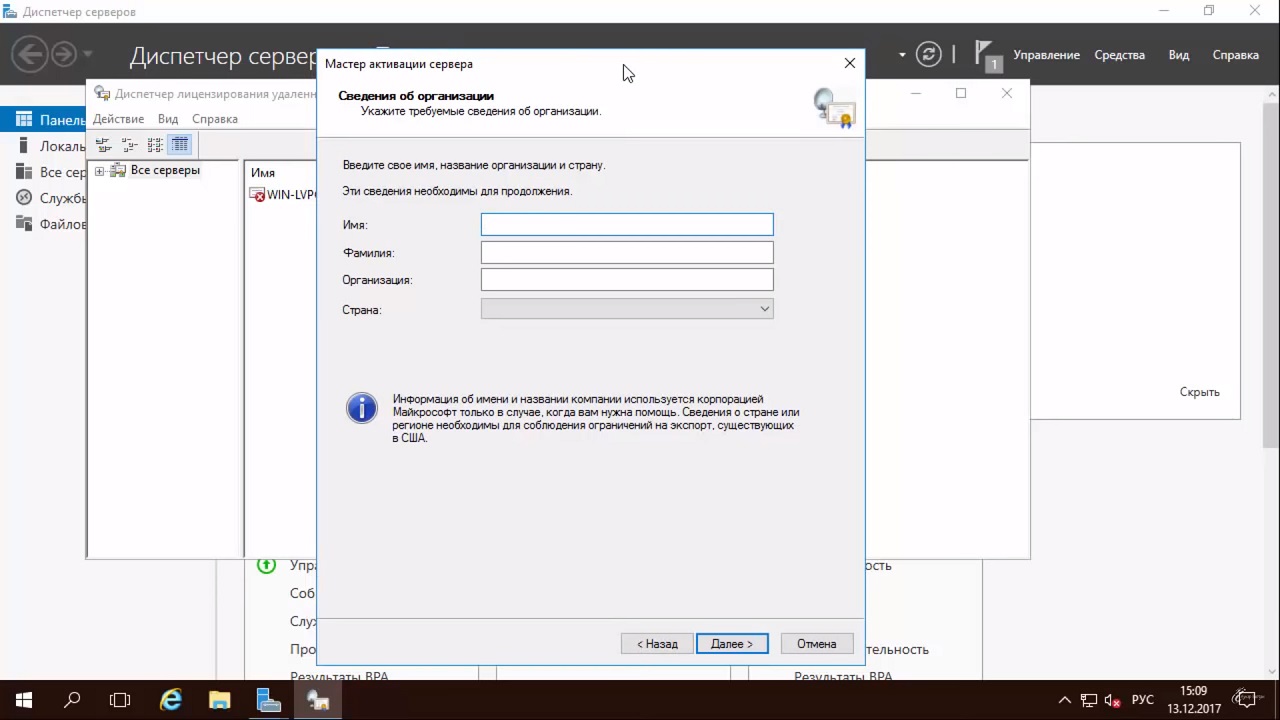
Task: Open the Страна country dropdown
Action: click(x=627, y=309)
